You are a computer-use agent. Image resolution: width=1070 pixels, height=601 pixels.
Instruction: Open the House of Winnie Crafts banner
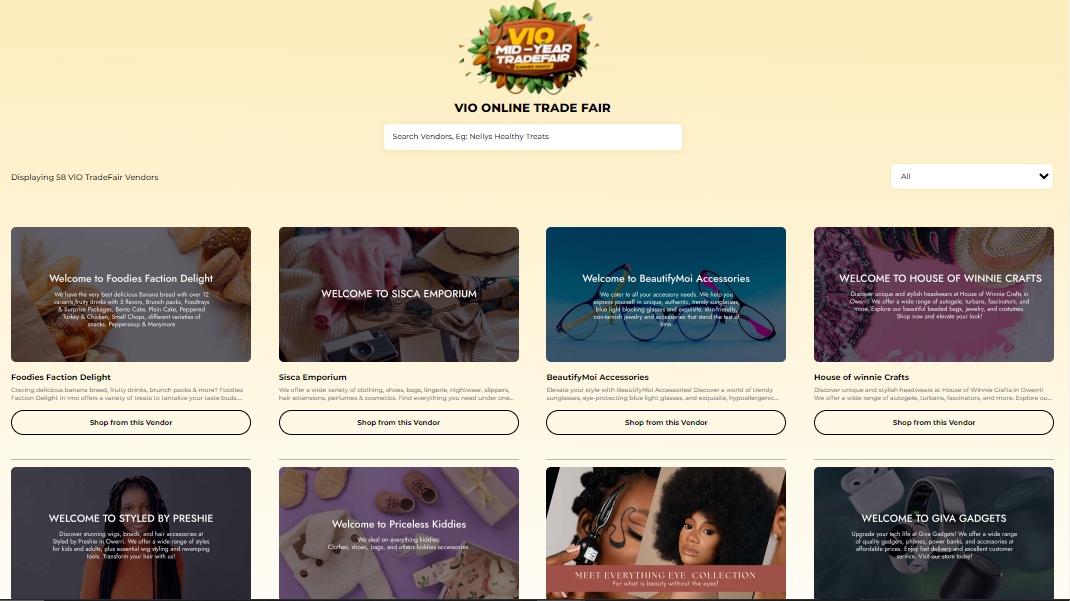934,294
